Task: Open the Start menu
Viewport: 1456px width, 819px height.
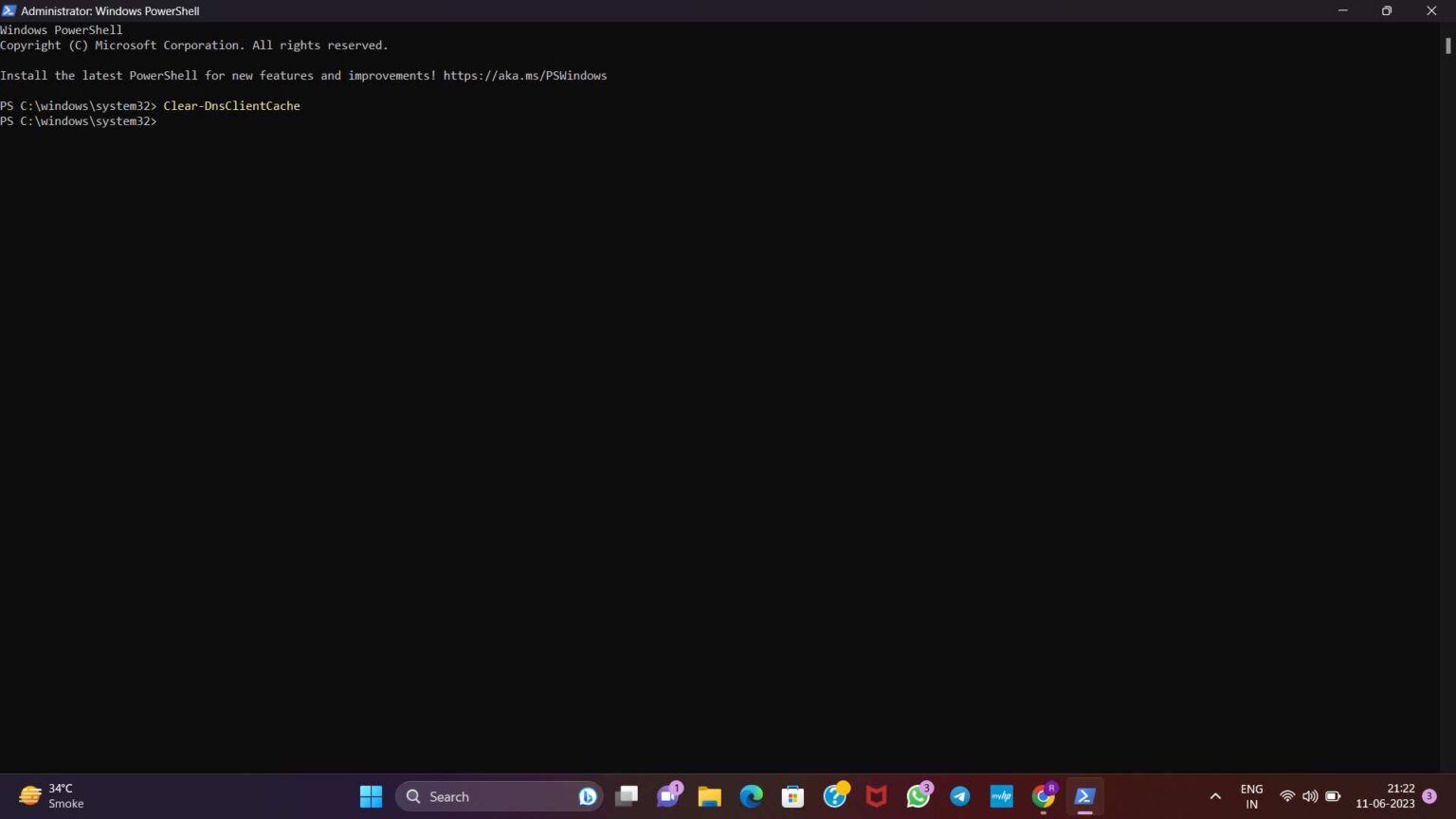Action: pos(370,796)
